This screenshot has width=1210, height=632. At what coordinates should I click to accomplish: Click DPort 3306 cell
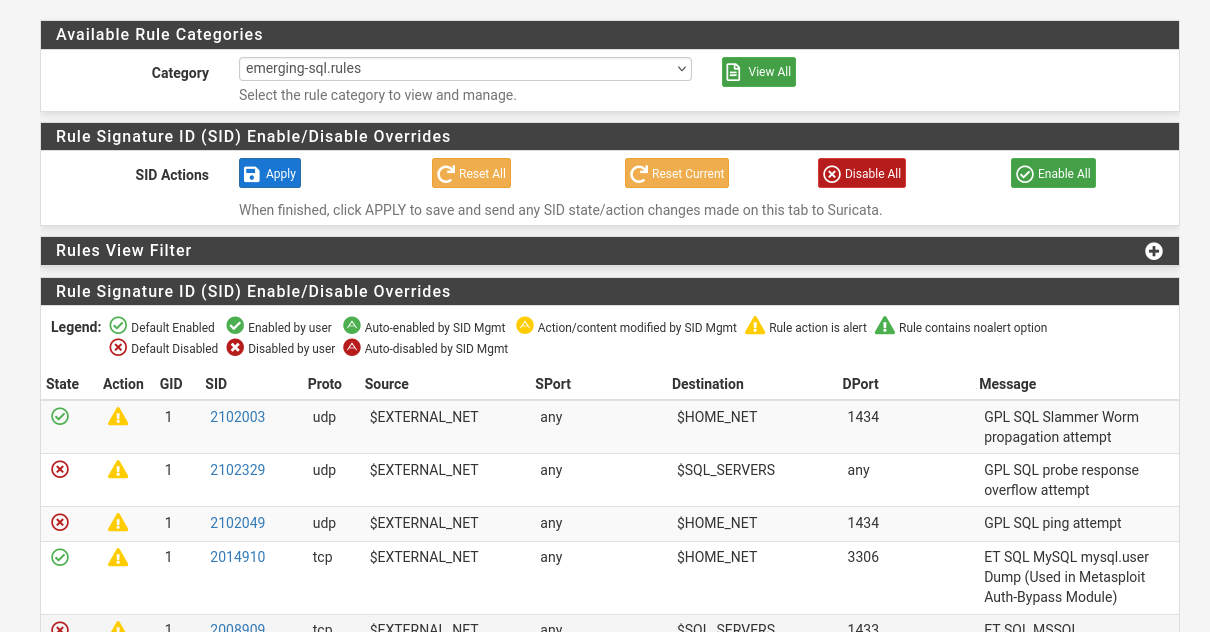[x=863, y=557]
